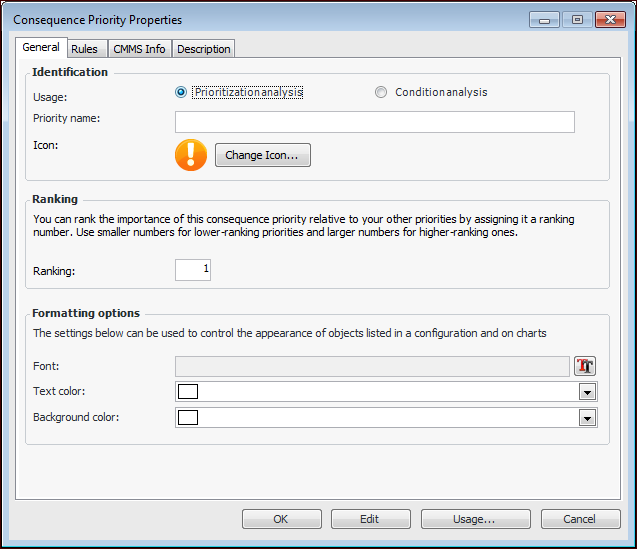Open the CMMS Info tab
637x549 pixels.
(x=139, y=48)
